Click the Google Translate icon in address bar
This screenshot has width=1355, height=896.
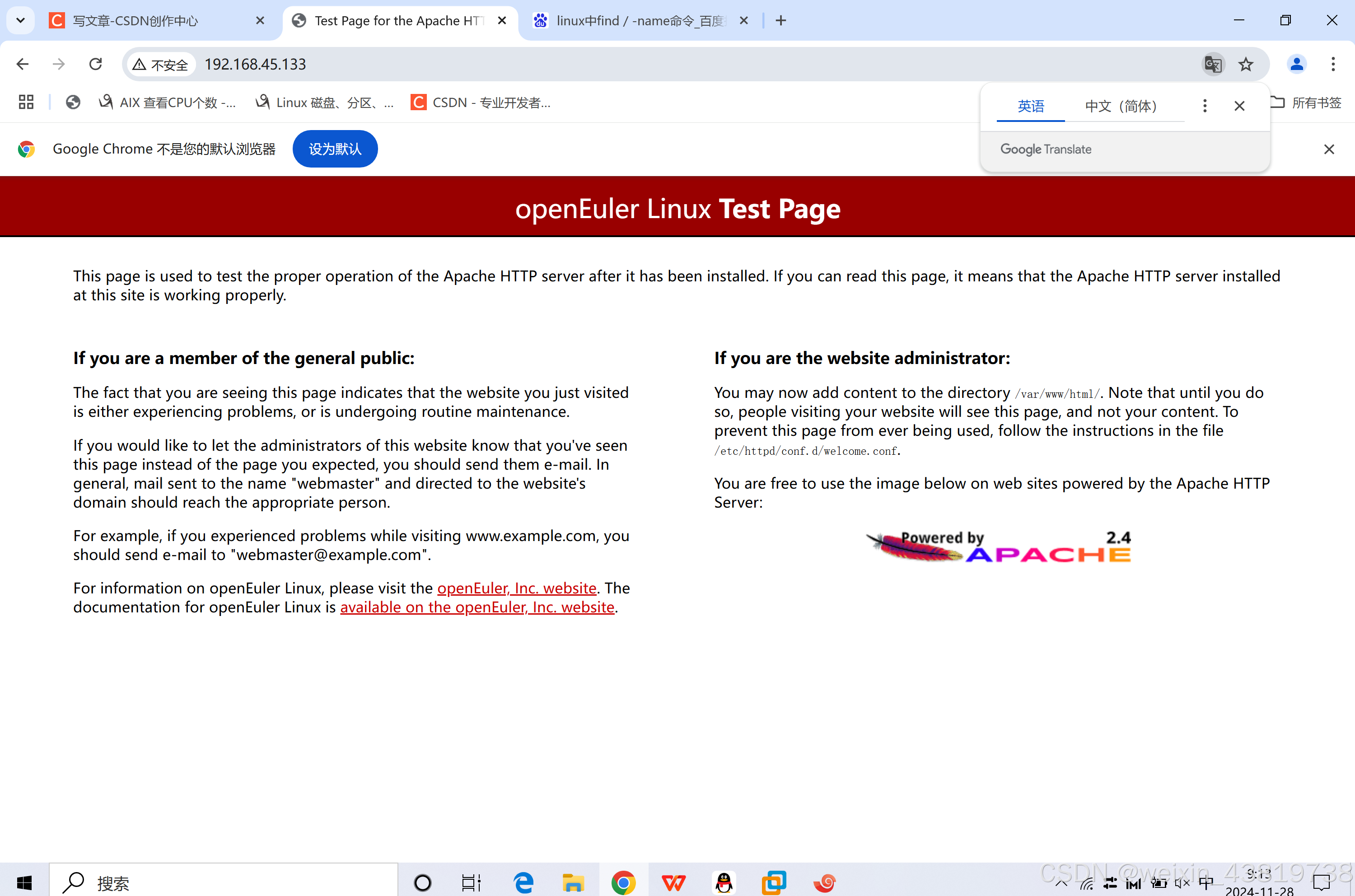click(x=1213, y=64)
